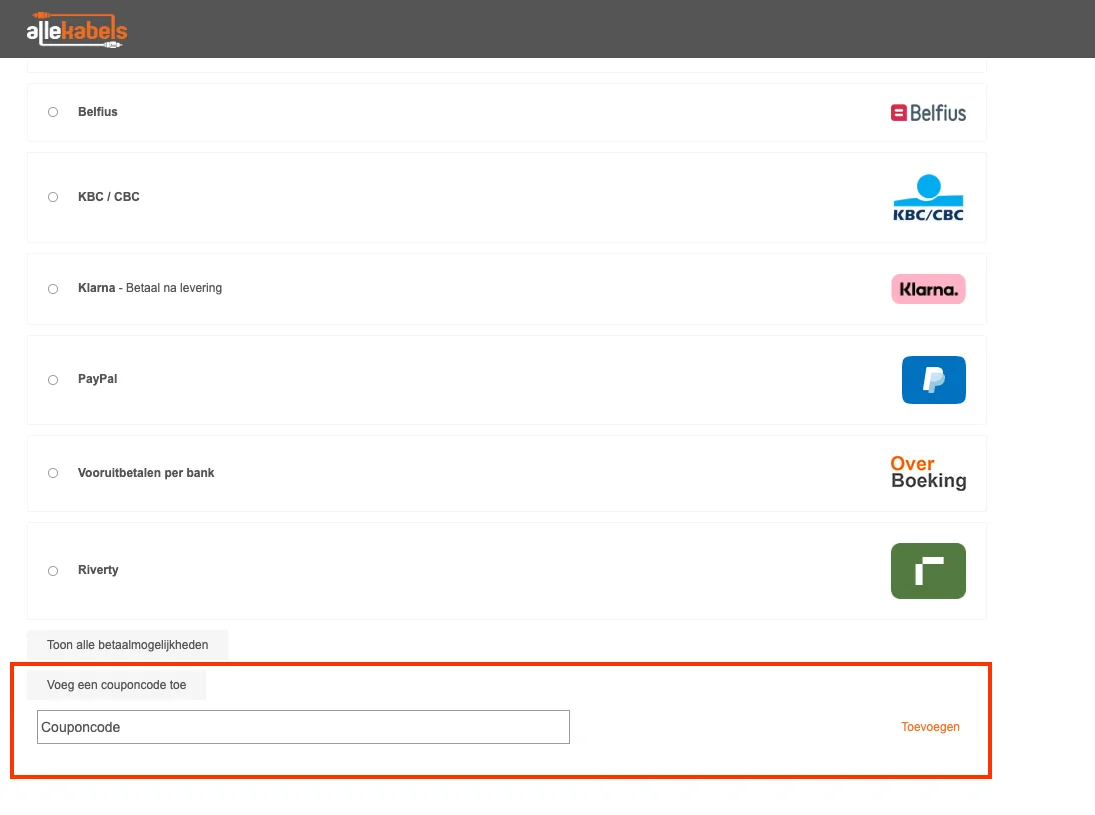The image size is (1095, 815).
Task: Expand Toon alle betaalmogelijkheden
Action: coord(127,645)
